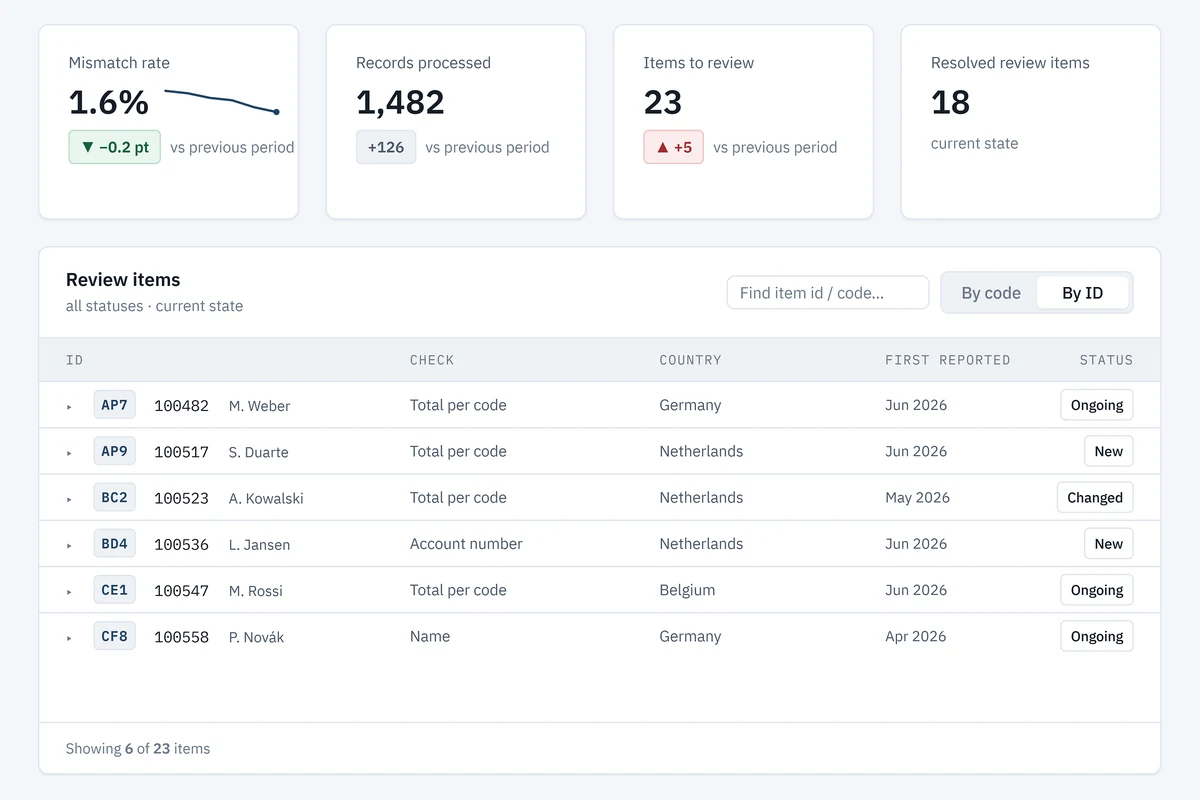
Task: Select the name M. Rossi
Action: coord(255,591)
